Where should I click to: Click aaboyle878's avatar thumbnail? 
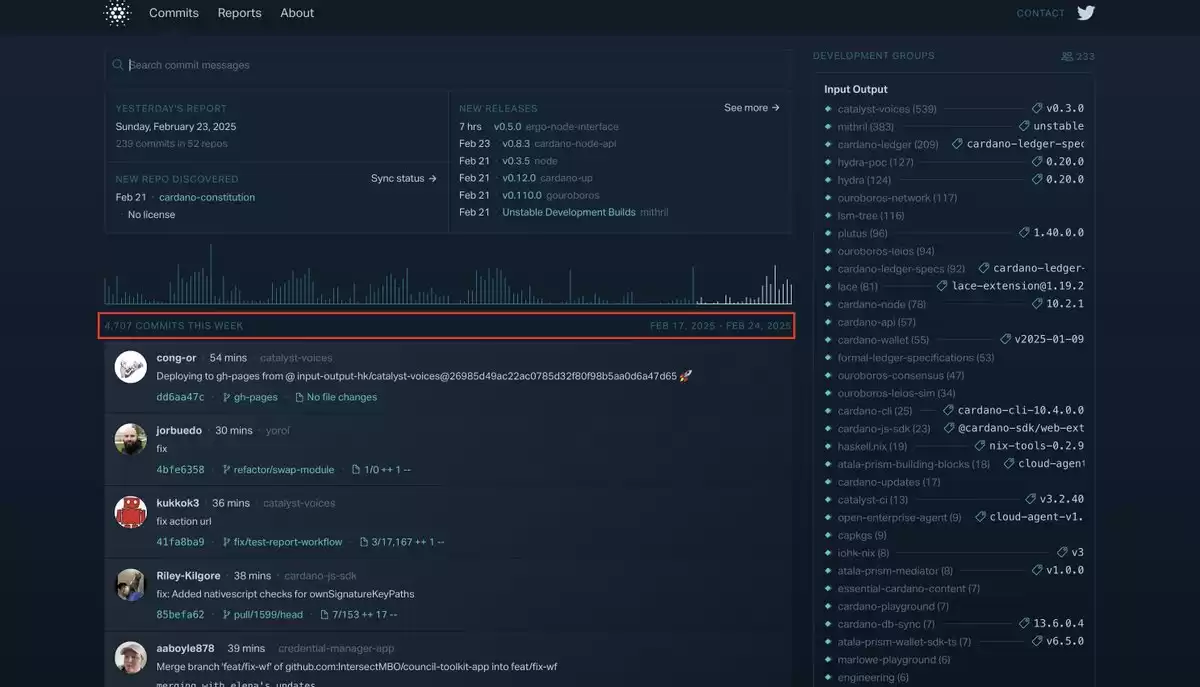pyautogui.click(x=131, y=657)
